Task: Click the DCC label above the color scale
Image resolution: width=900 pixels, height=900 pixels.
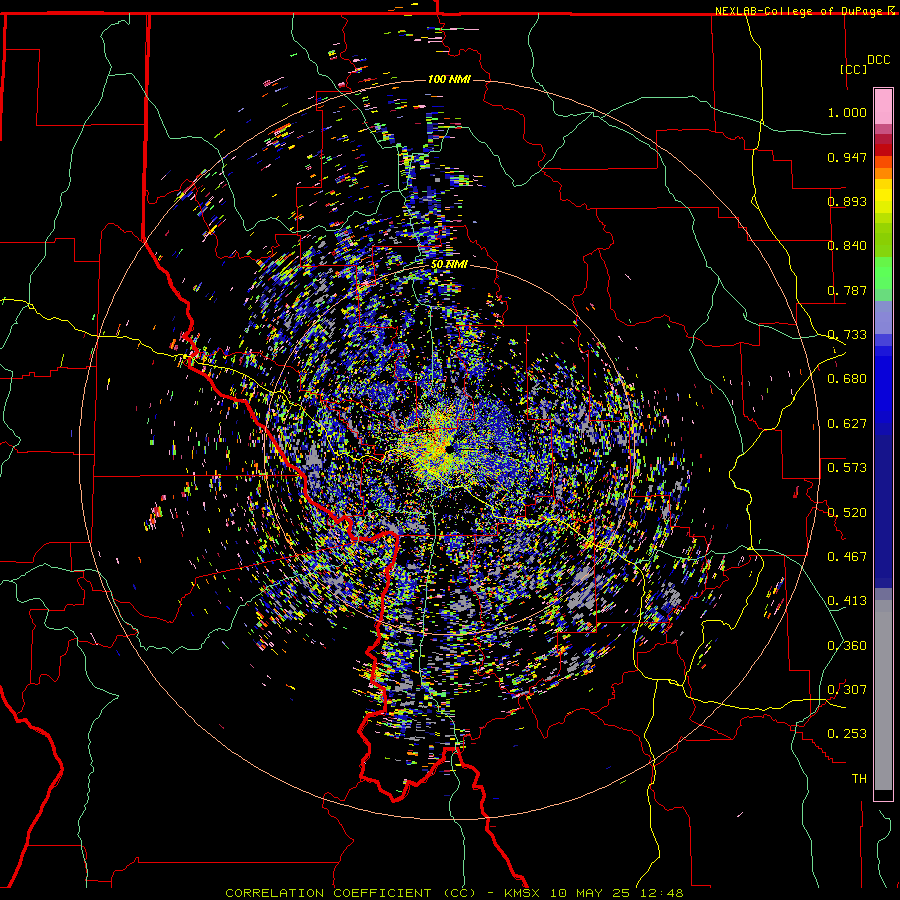Action: click(x=878, y=60)
